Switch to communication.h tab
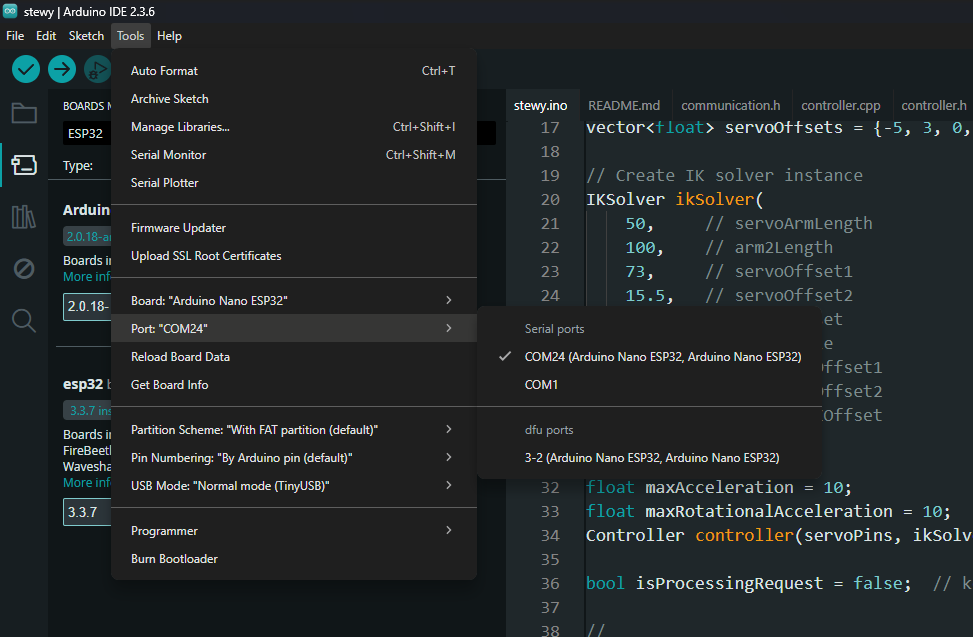Screen dimensions: 973x637 [731, 105]
